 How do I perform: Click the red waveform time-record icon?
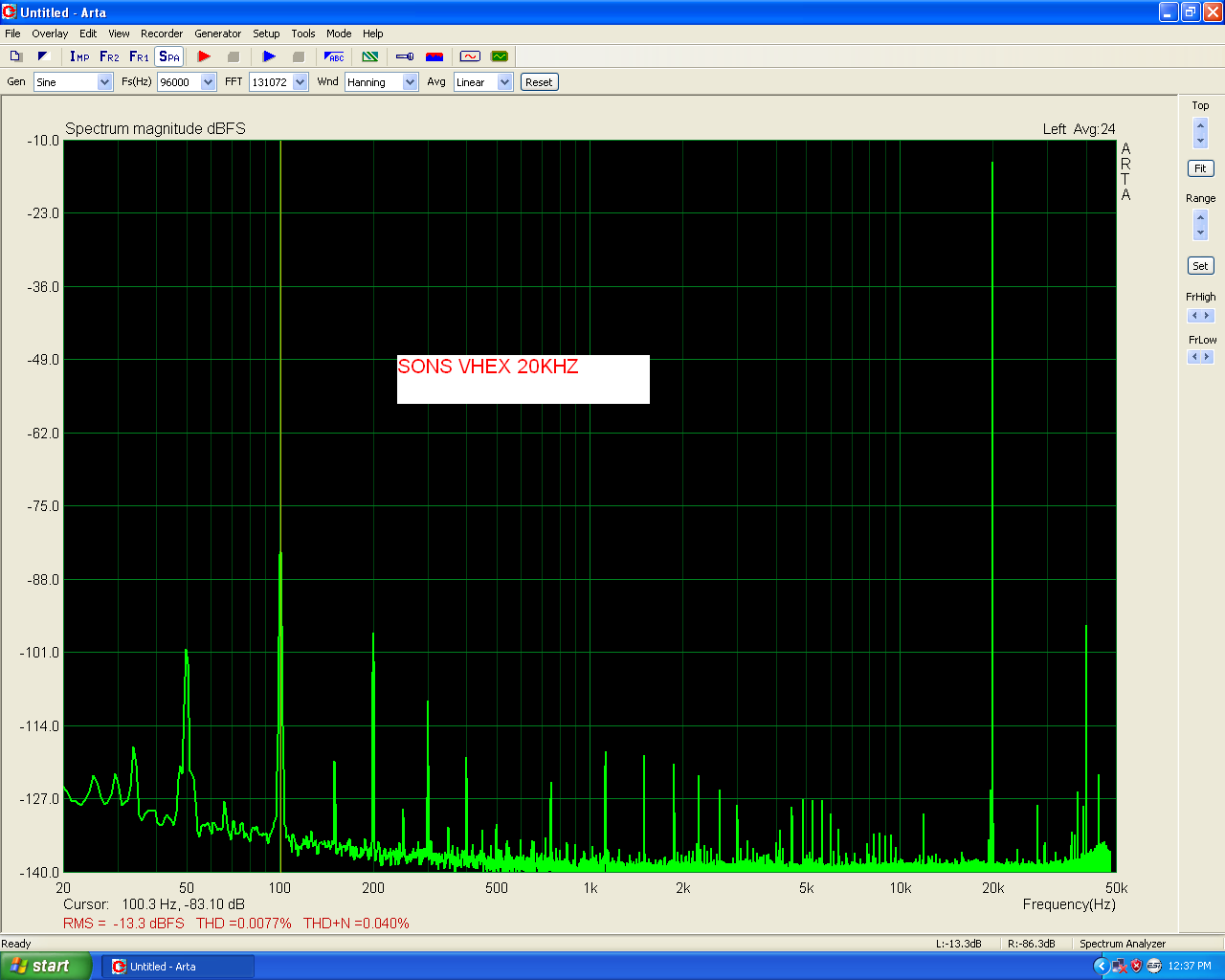click(470, 56)
